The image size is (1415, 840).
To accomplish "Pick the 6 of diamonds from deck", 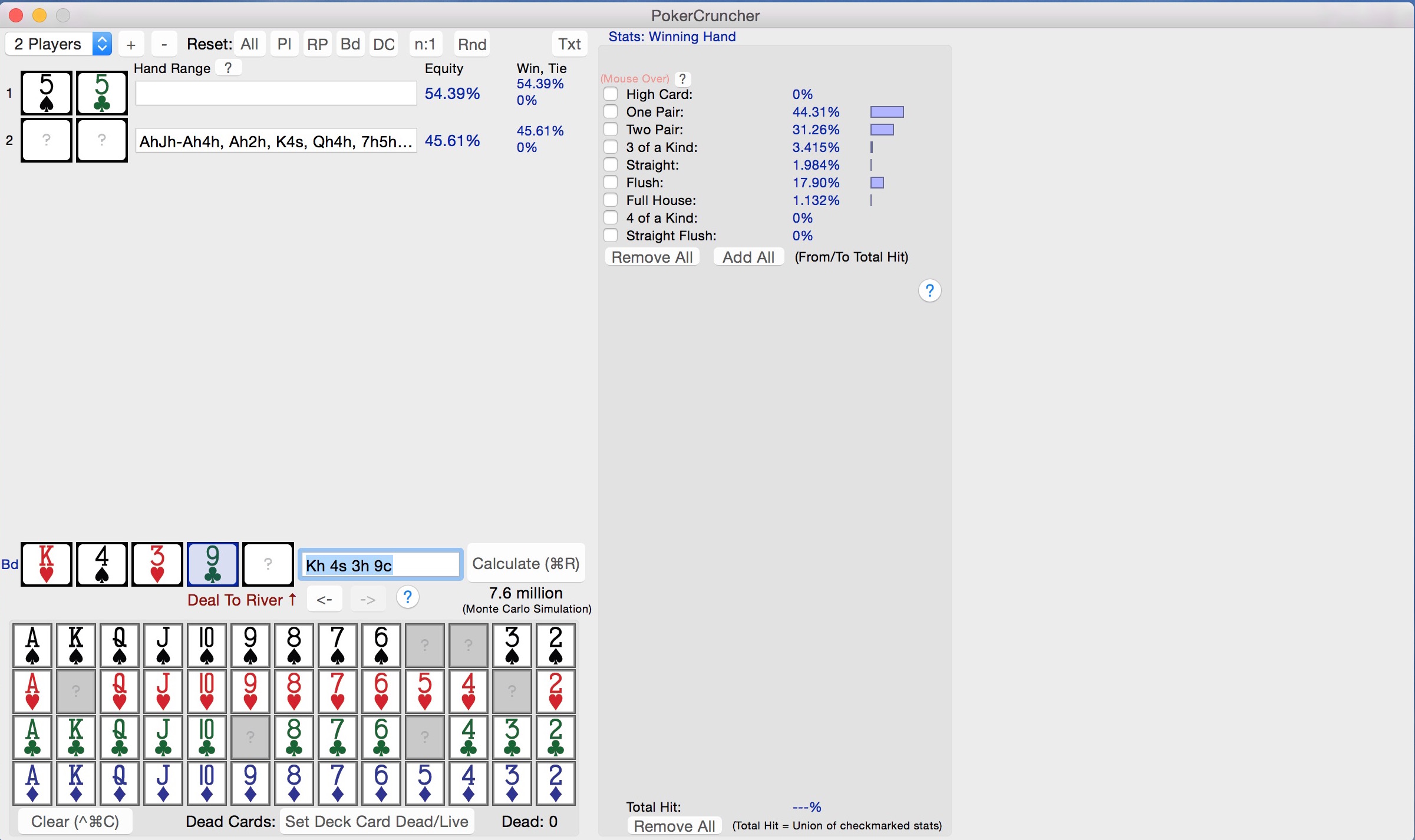I will point(381,783).
